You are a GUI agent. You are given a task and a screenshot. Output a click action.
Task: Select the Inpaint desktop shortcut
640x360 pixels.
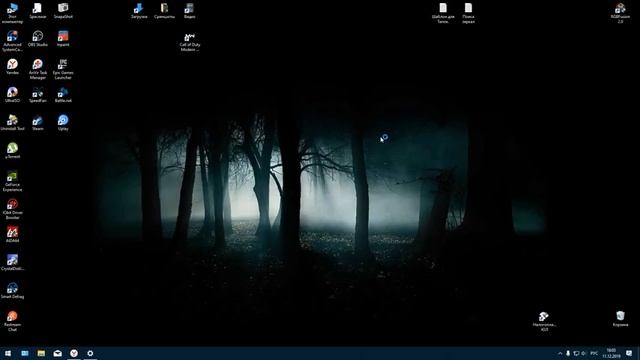click(x=63, y=39)
